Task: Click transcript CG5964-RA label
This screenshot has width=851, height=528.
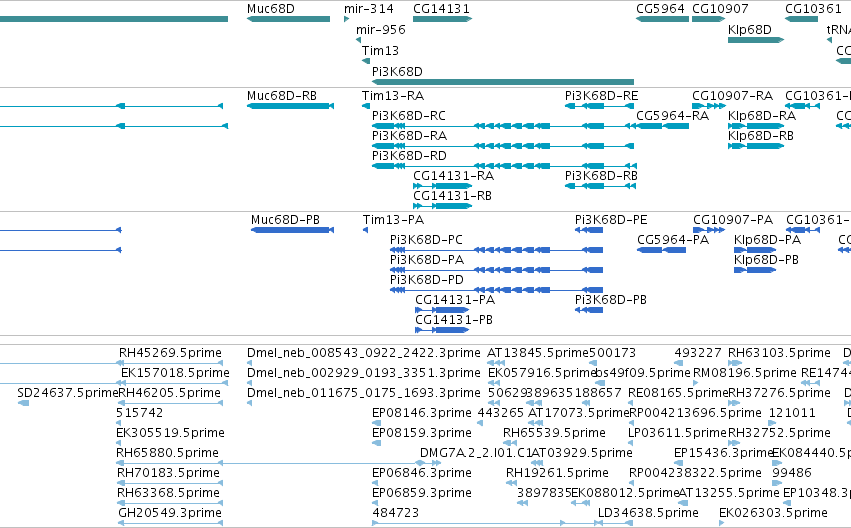Action: (672, 116)
